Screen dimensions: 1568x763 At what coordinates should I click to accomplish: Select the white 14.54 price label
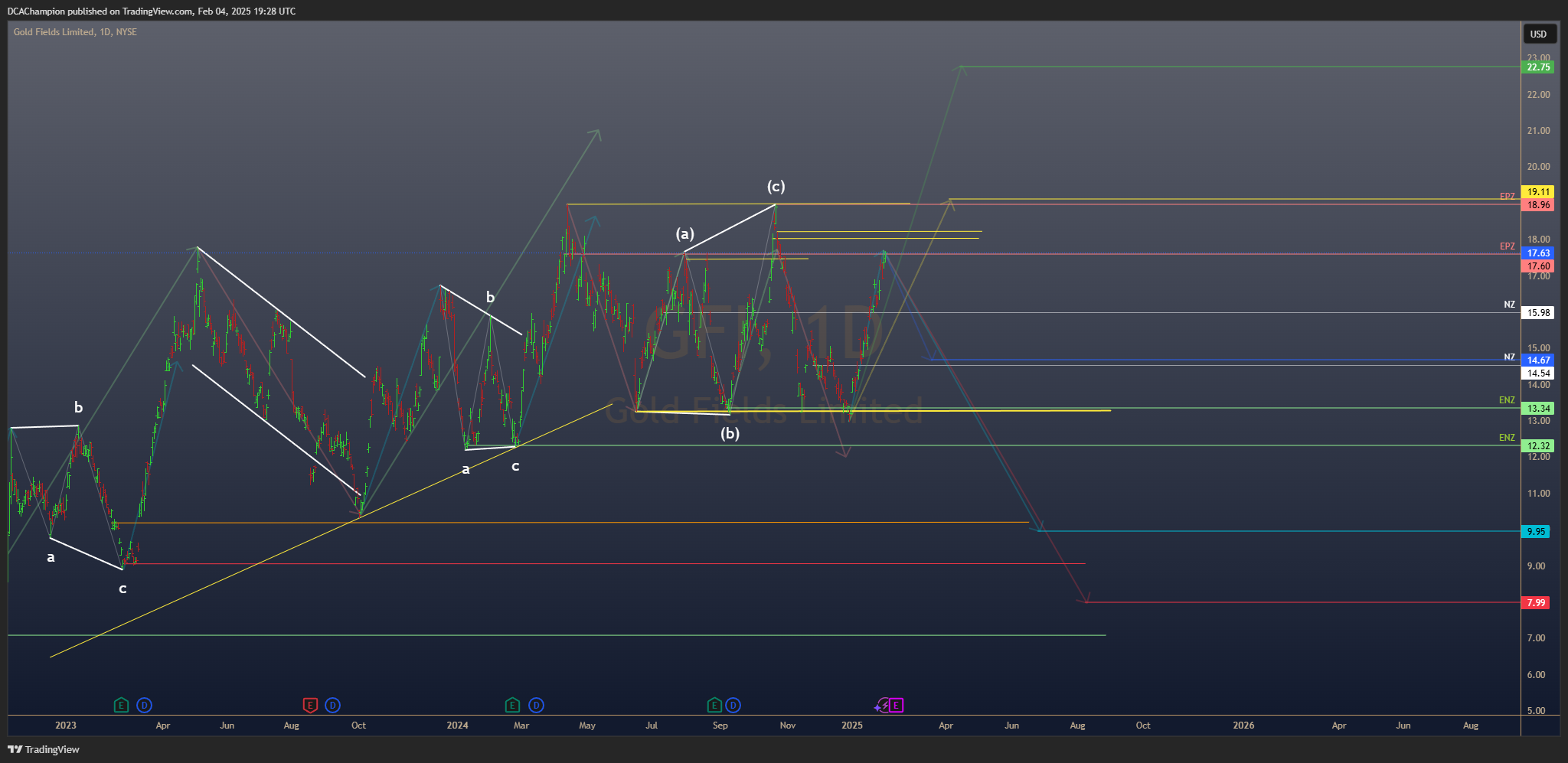1538,373
